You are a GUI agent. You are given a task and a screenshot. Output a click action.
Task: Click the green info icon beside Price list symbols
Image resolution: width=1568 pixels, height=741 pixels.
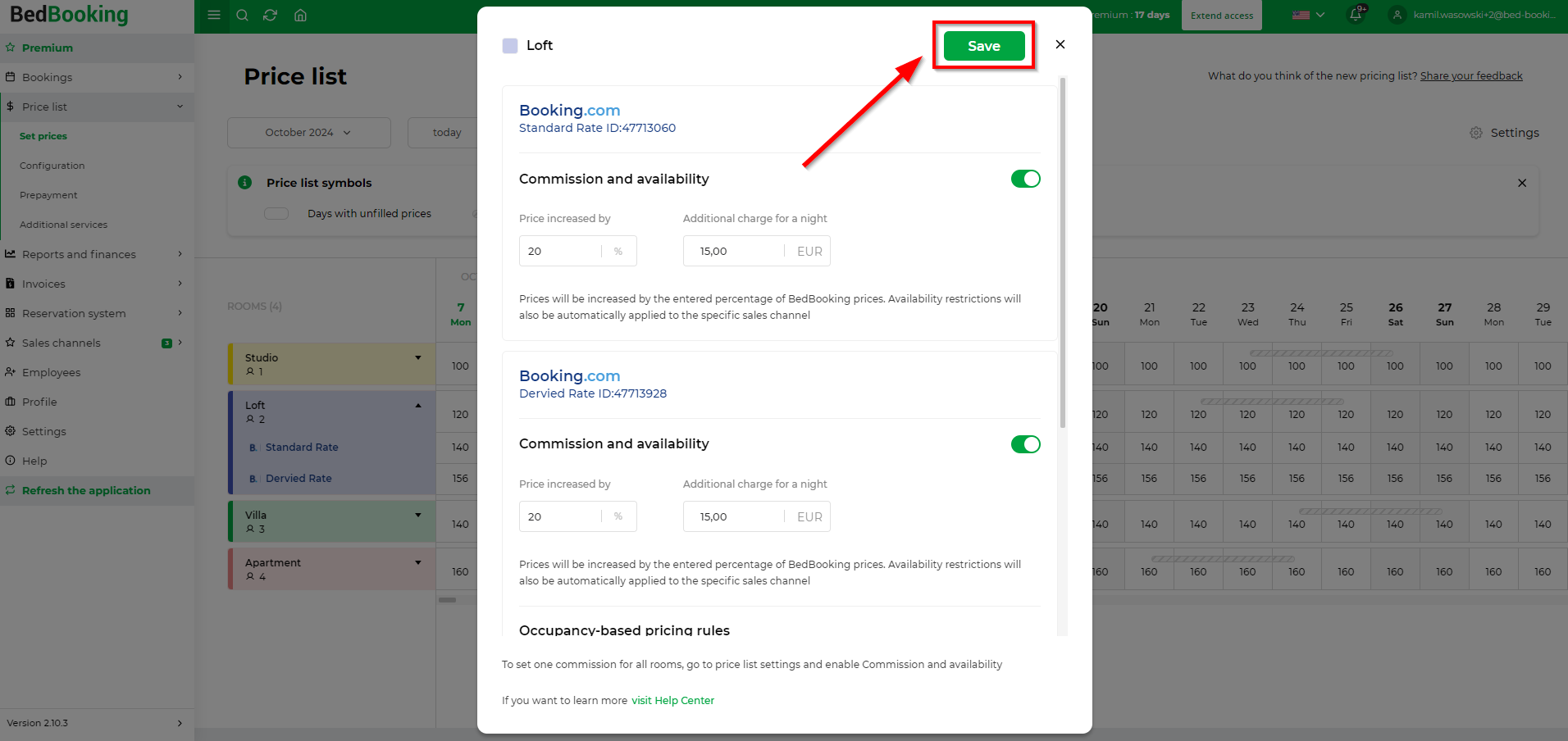(244, 182)
